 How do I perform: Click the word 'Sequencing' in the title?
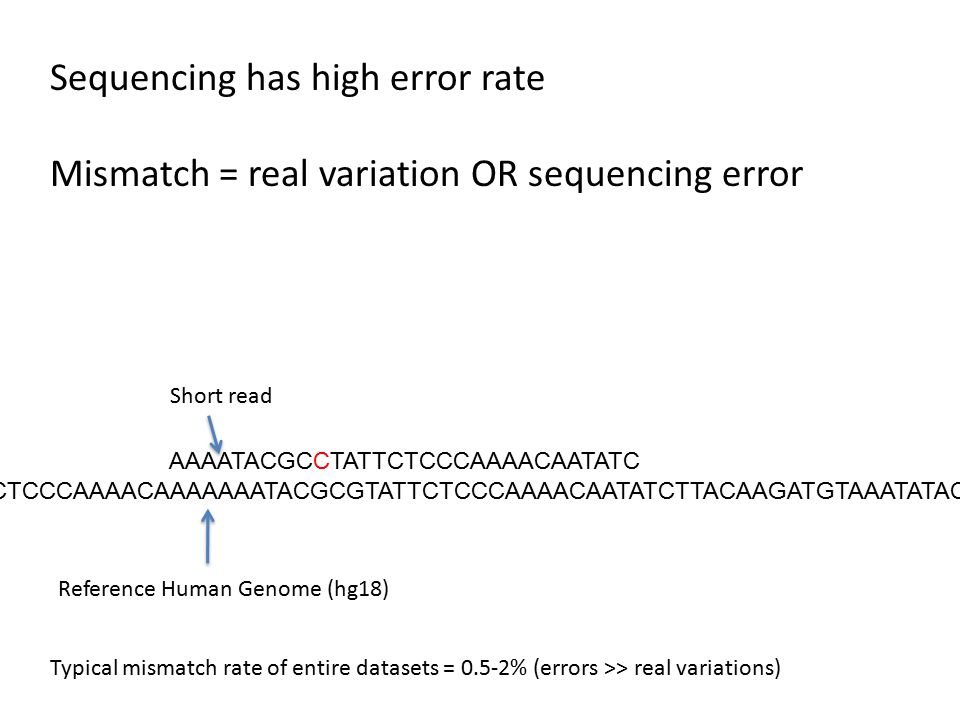point(143,78)
